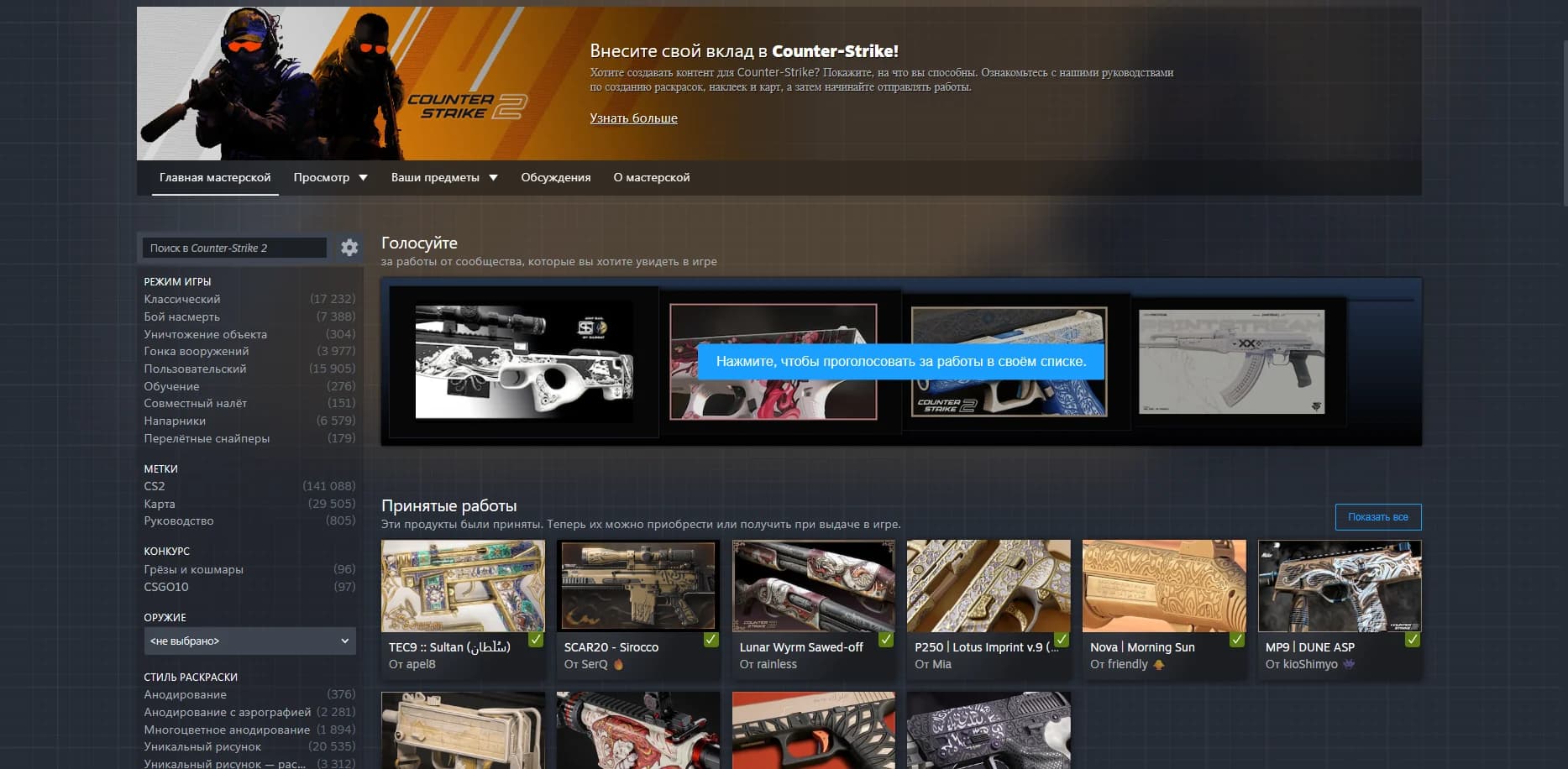Click accepted checkmark on Nova Morning Sun

[x=1237, y=640]
